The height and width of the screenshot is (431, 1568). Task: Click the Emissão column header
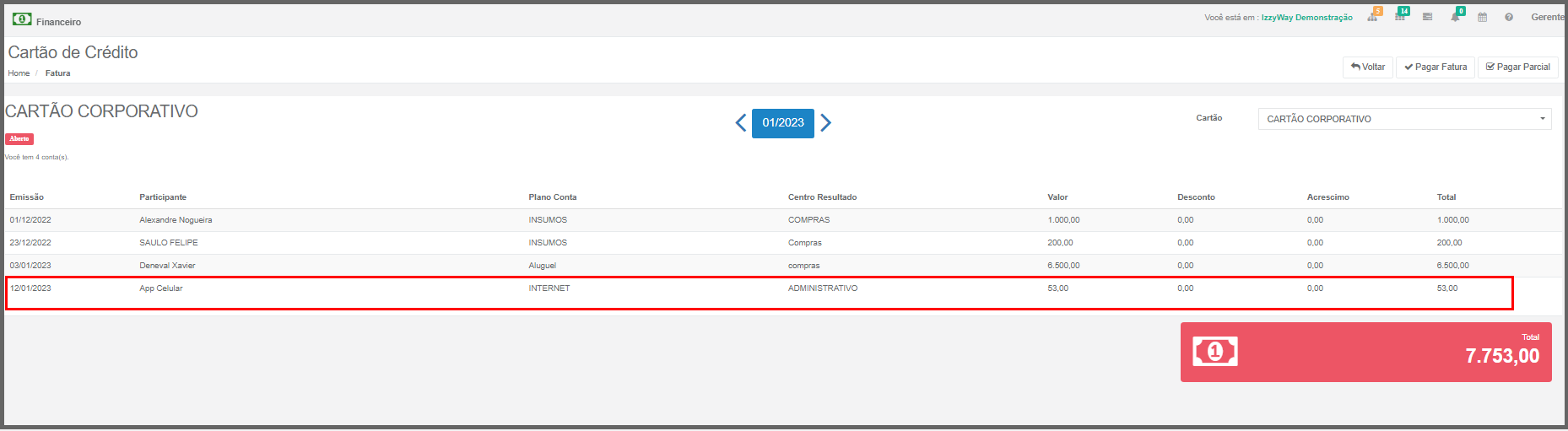[27, 197]
